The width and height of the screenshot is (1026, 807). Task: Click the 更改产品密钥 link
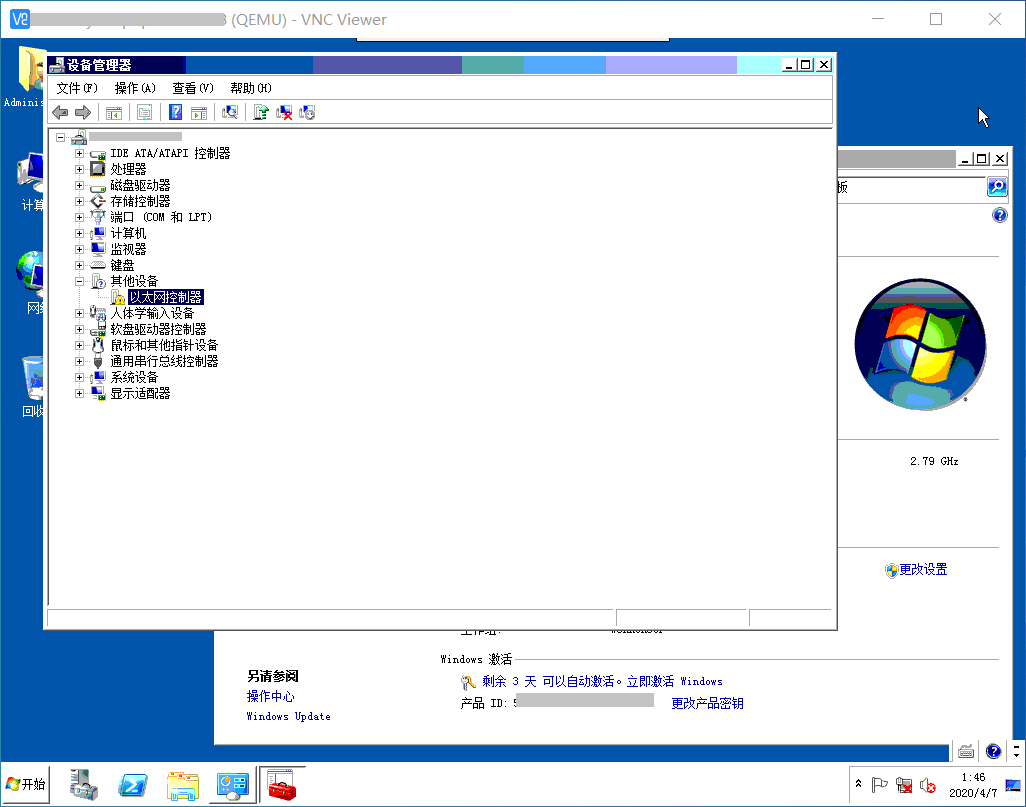point(707,704)
